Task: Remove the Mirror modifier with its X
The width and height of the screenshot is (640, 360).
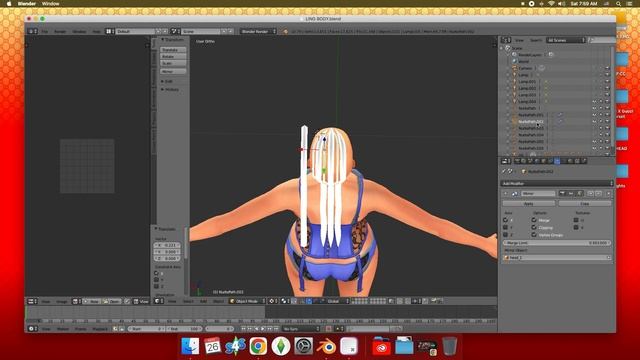Action: (609, 193)
